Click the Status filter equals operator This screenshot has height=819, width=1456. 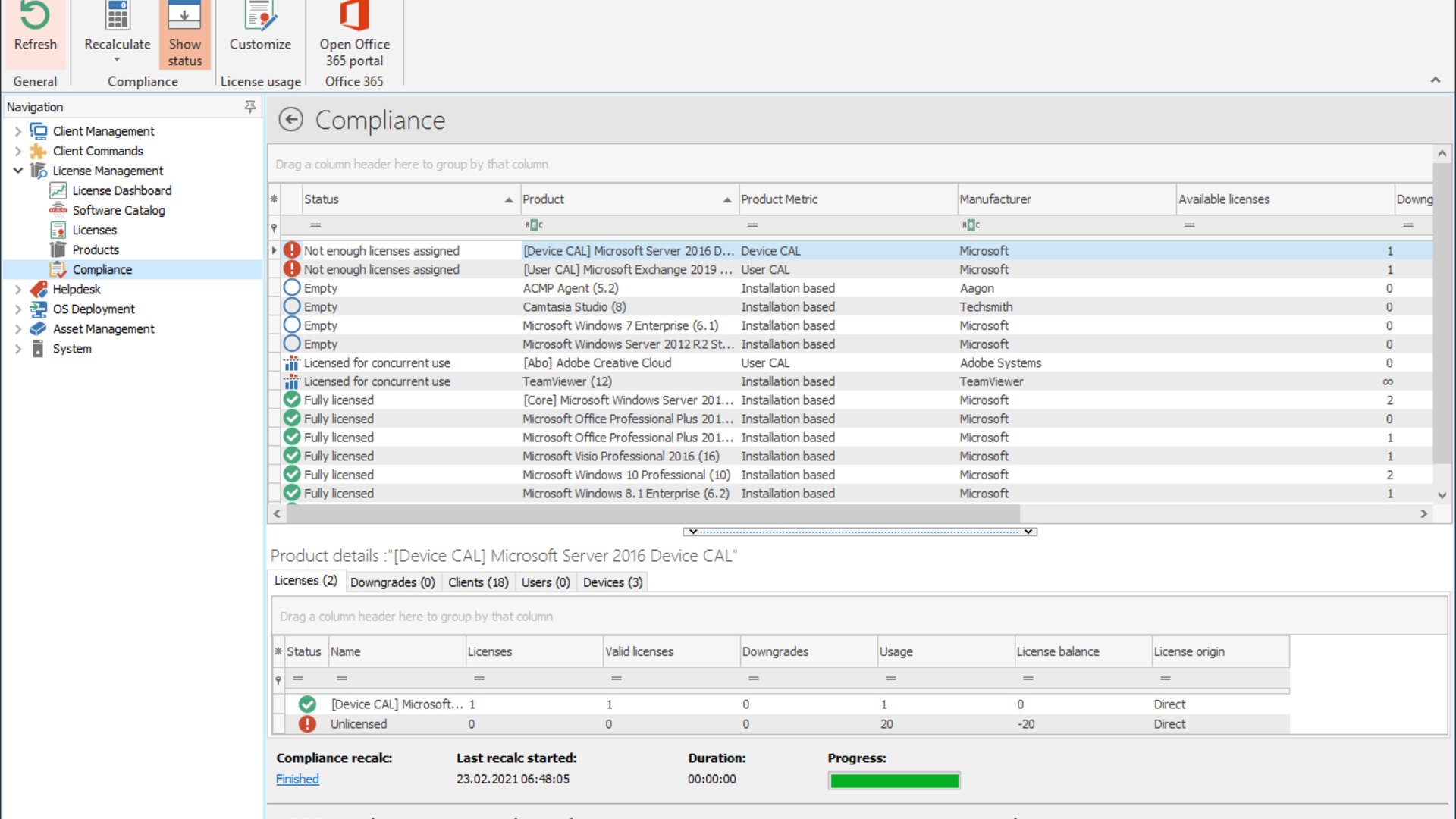tap(315, 225)
